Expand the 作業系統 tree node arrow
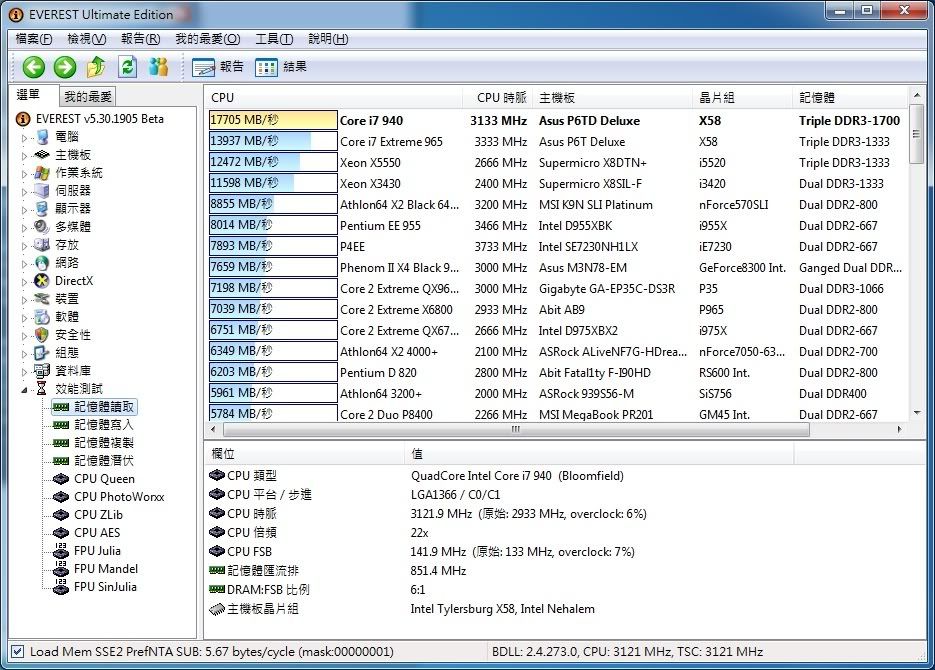Screen dimensions: 935x670 [24, 173]
